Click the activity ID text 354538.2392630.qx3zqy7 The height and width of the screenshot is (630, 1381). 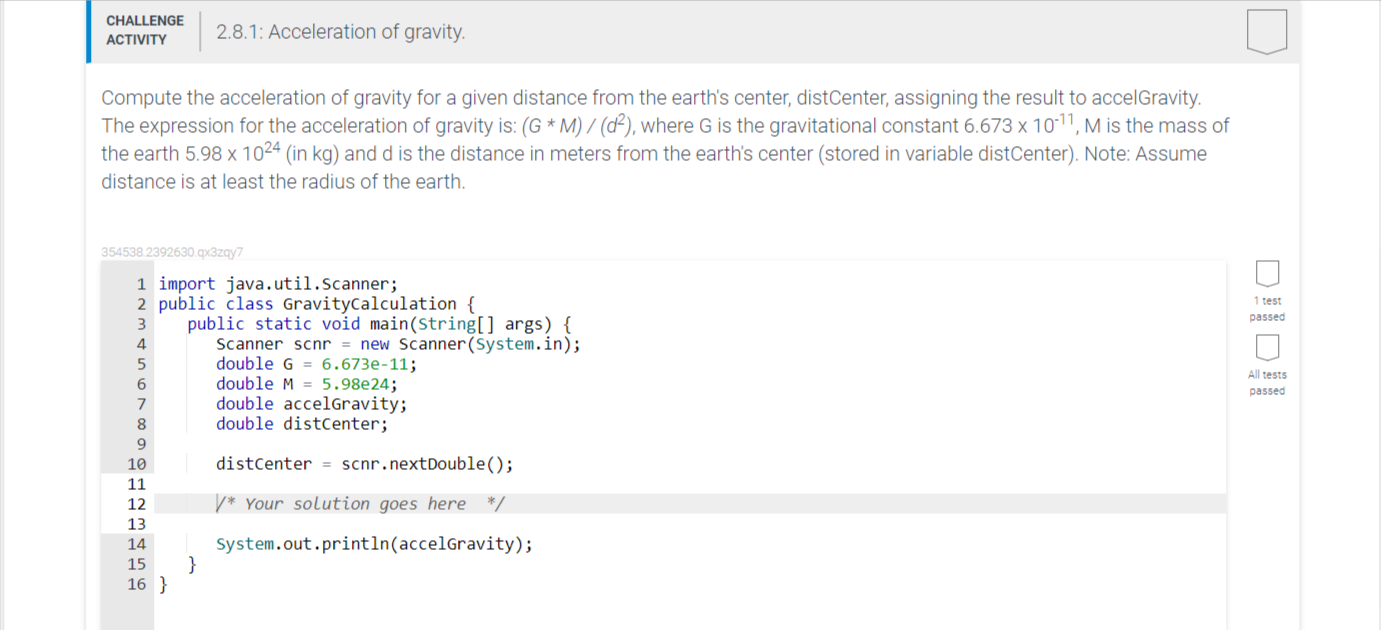[172, 252]
